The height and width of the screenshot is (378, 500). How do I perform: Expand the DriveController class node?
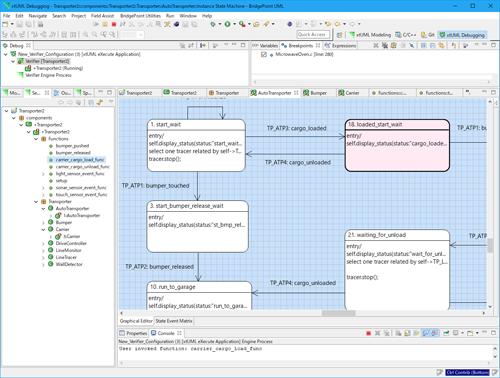(43, 243)
